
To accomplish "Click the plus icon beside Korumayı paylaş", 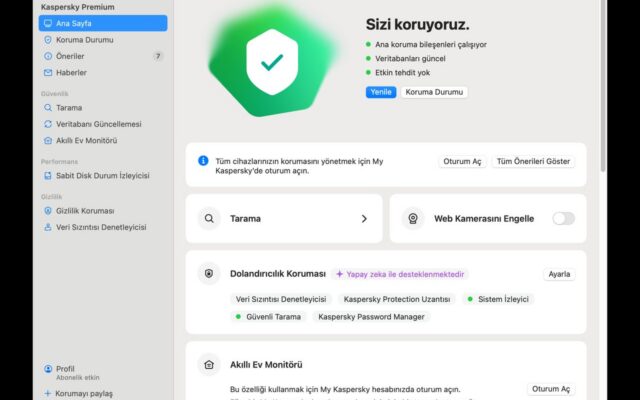I will pos(47,393).
